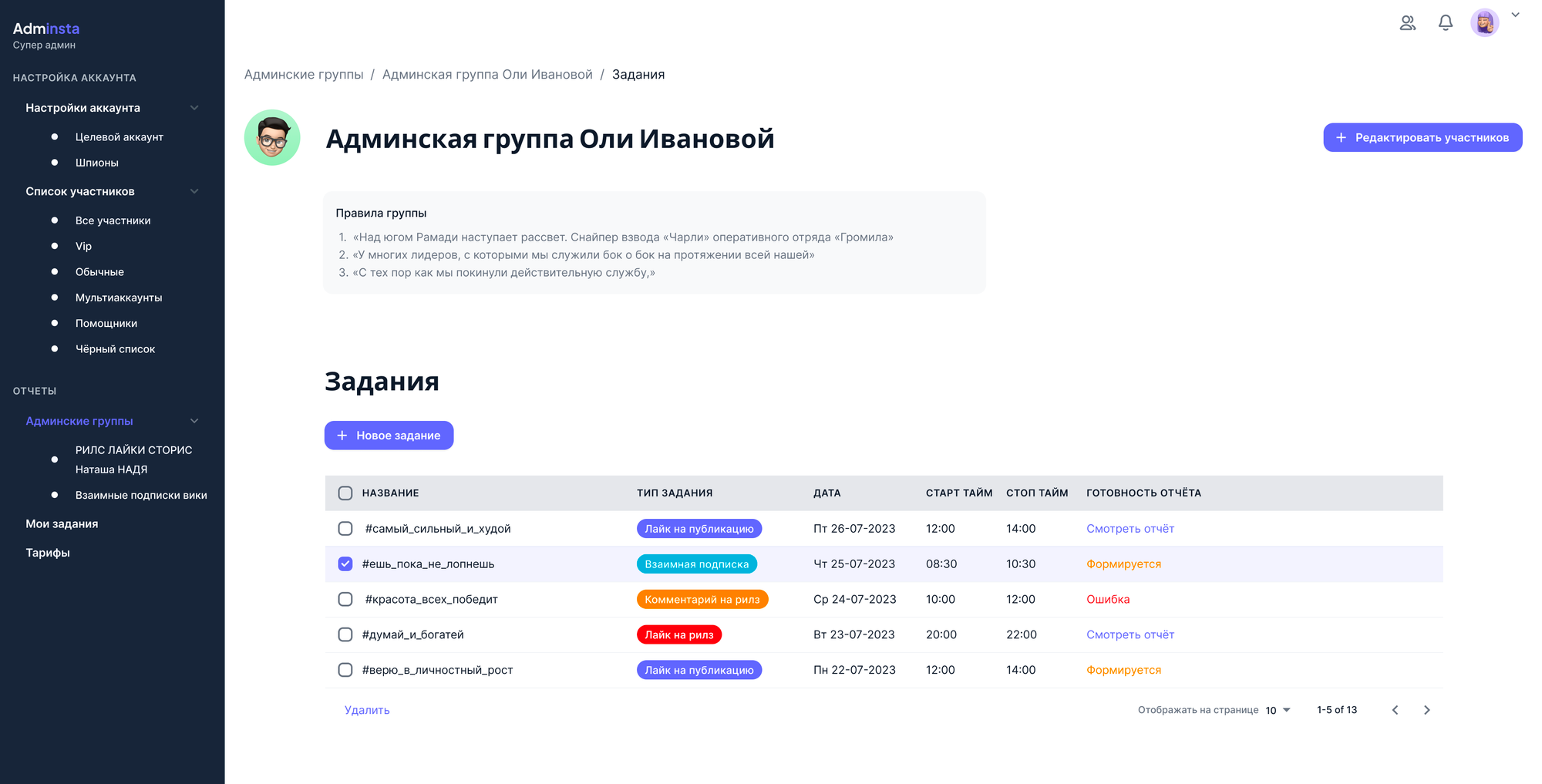1542x784 pixels.
Task: Open Смотреть отчёт for #думай_и_богатей
Action: click(1130, 634)
